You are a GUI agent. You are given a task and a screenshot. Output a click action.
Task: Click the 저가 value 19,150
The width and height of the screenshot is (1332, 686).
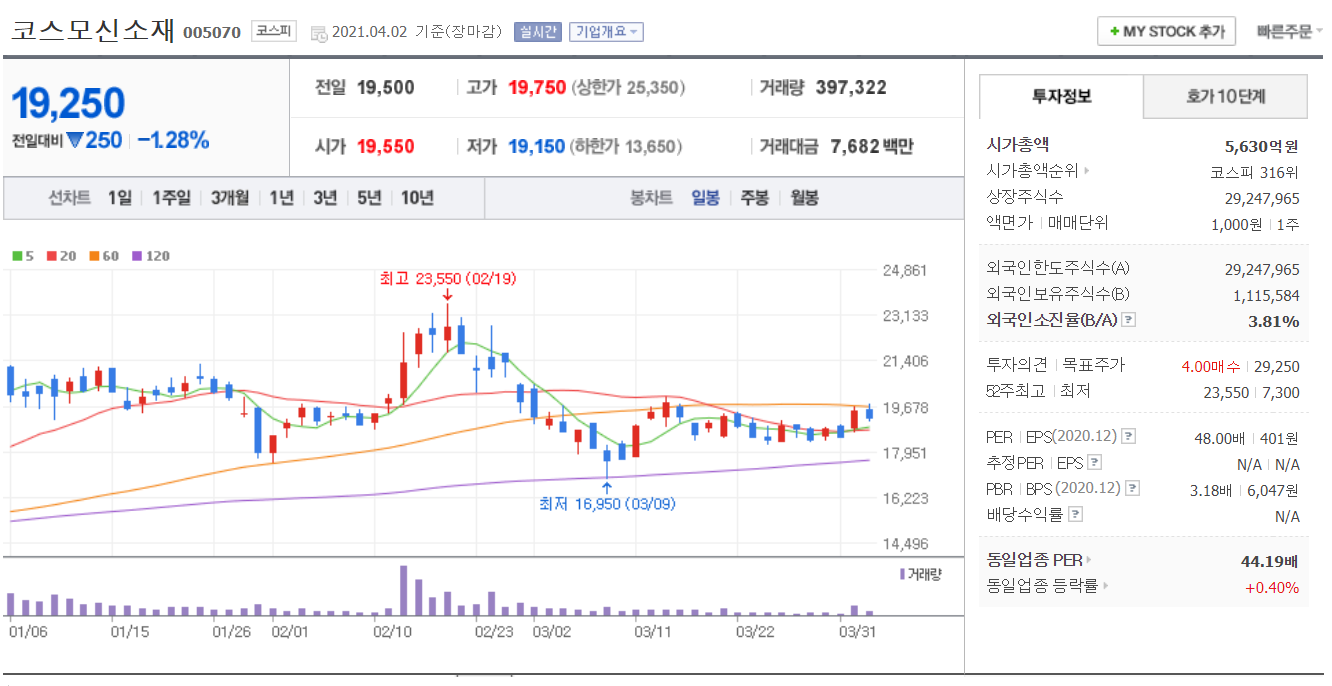pos(537,147)
